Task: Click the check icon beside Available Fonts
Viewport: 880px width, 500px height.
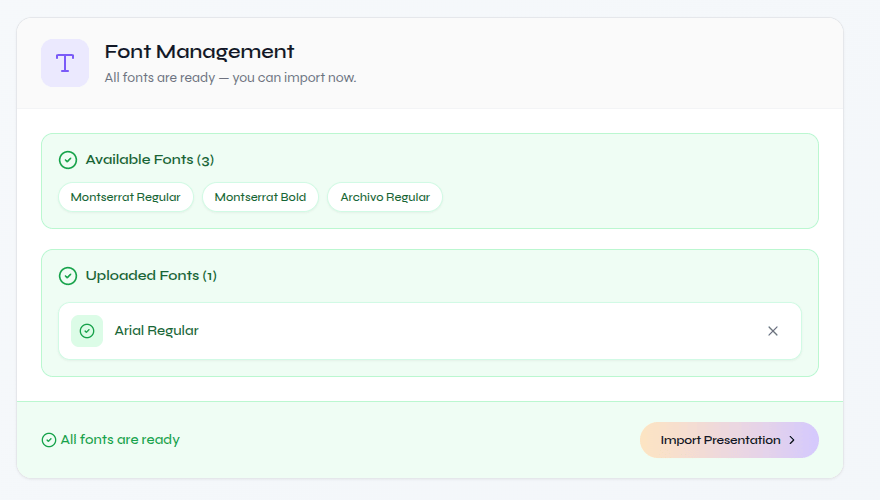Action: click(68, 160)
